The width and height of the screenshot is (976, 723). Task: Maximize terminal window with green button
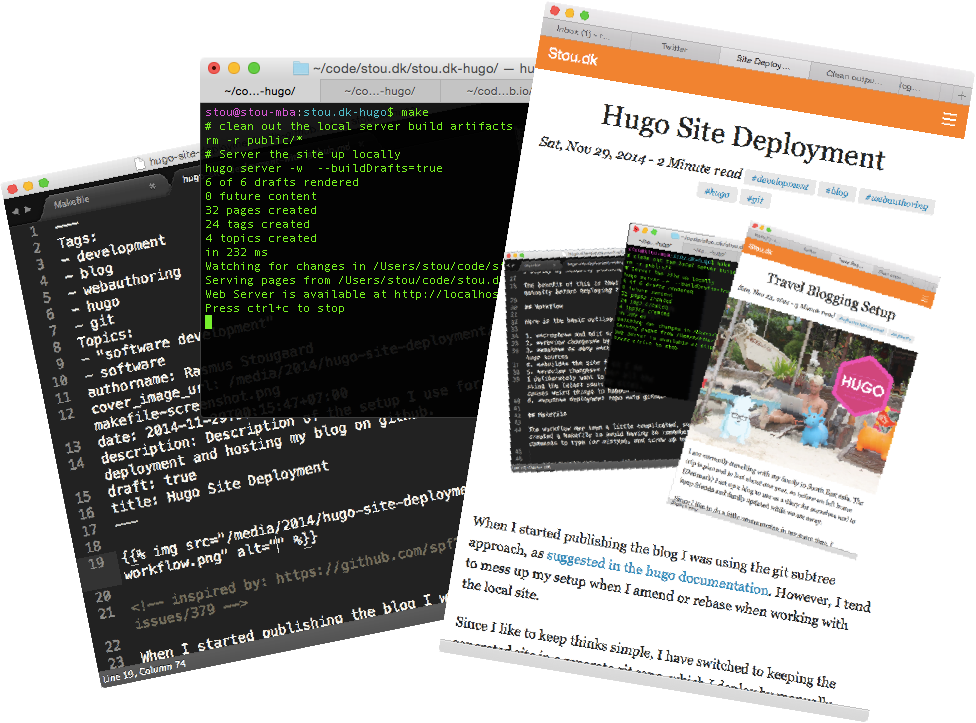point(254,68)
